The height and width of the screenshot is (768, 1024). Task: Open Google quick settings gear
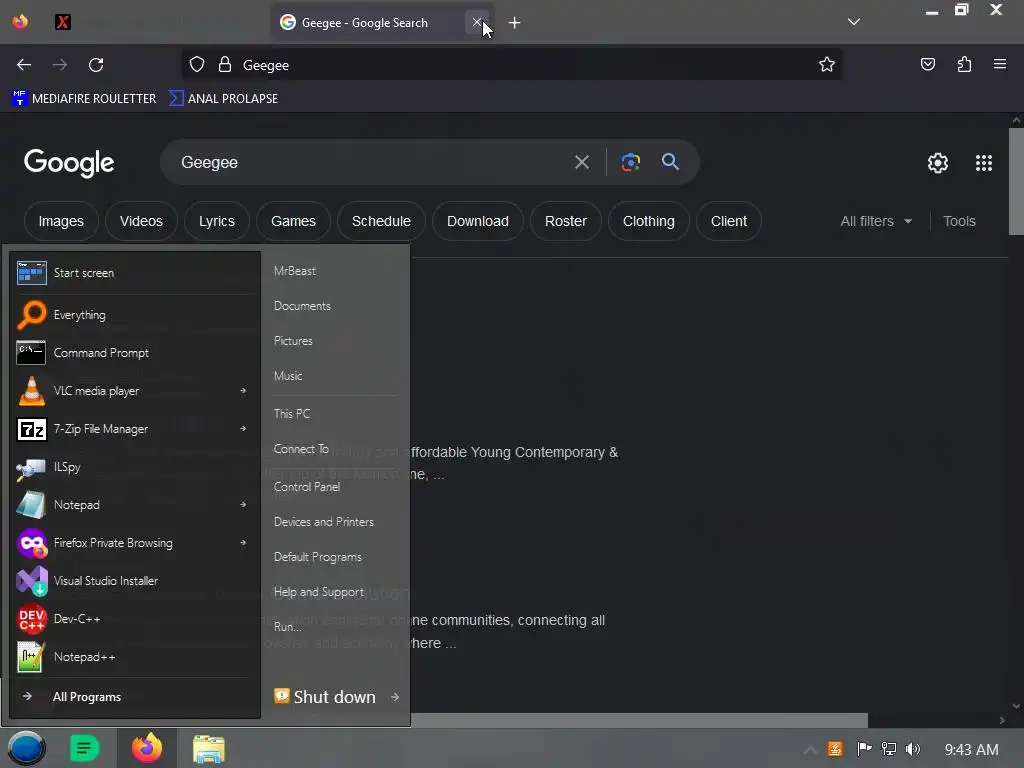point(938,163)
